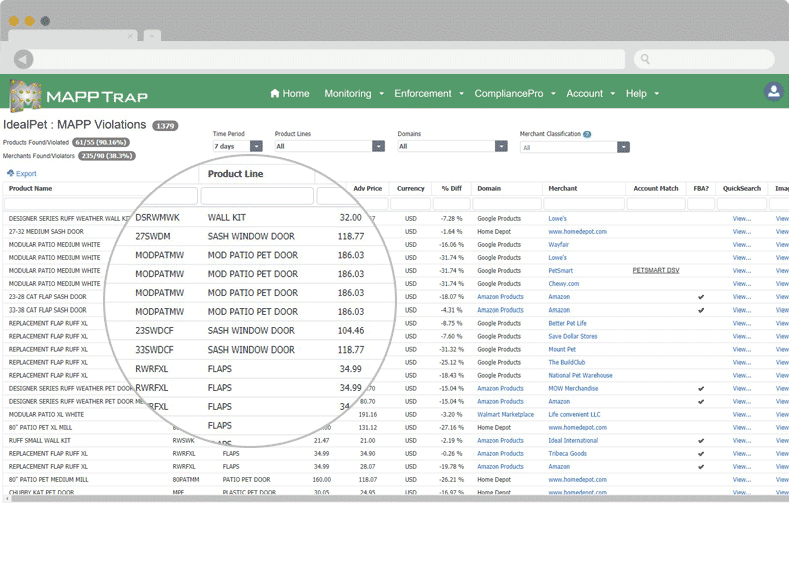This screenshot has height=565, width=789.
Task: Expand the Product Lines dropdown
Action: coord(378,146)
